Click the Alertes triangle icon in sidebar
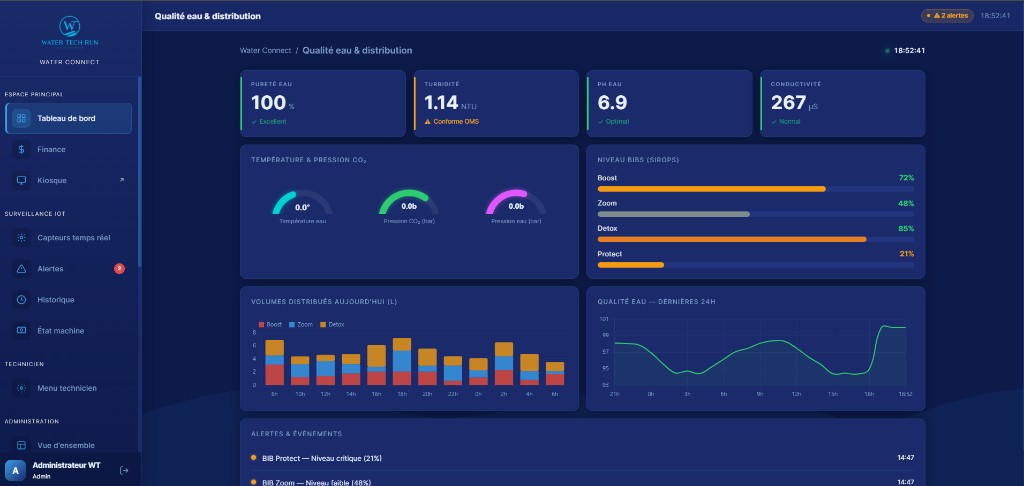 point(22,268)
